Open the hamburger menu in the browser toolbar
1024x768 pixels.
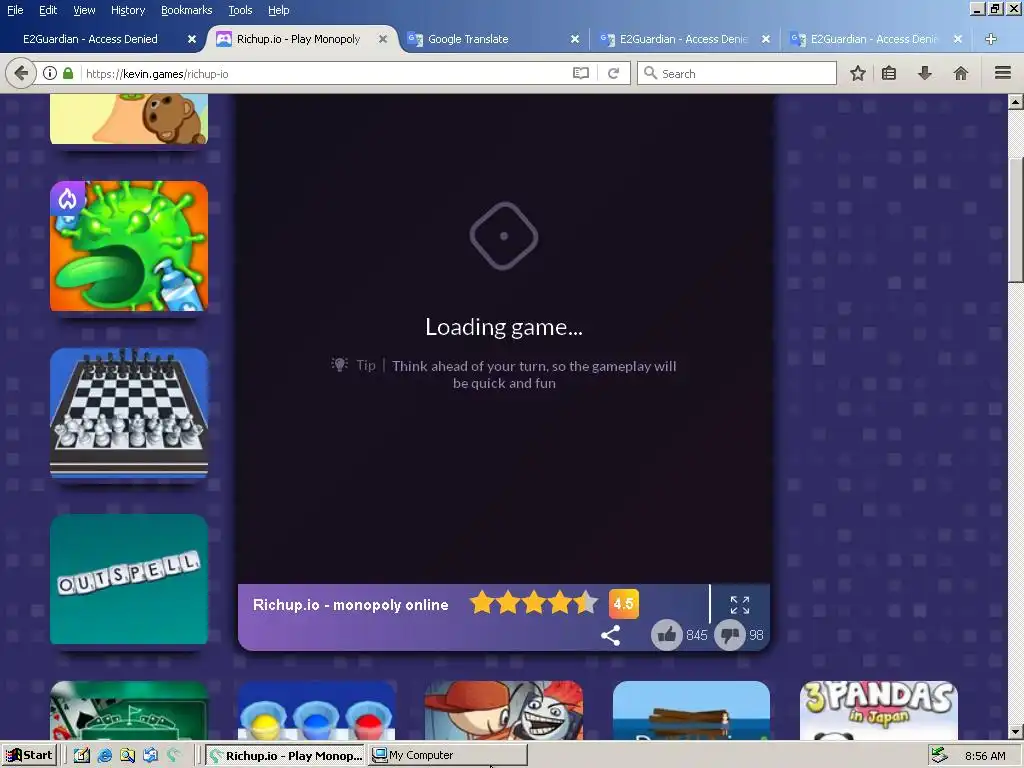pyautogui.click(x=1003, y=73)
